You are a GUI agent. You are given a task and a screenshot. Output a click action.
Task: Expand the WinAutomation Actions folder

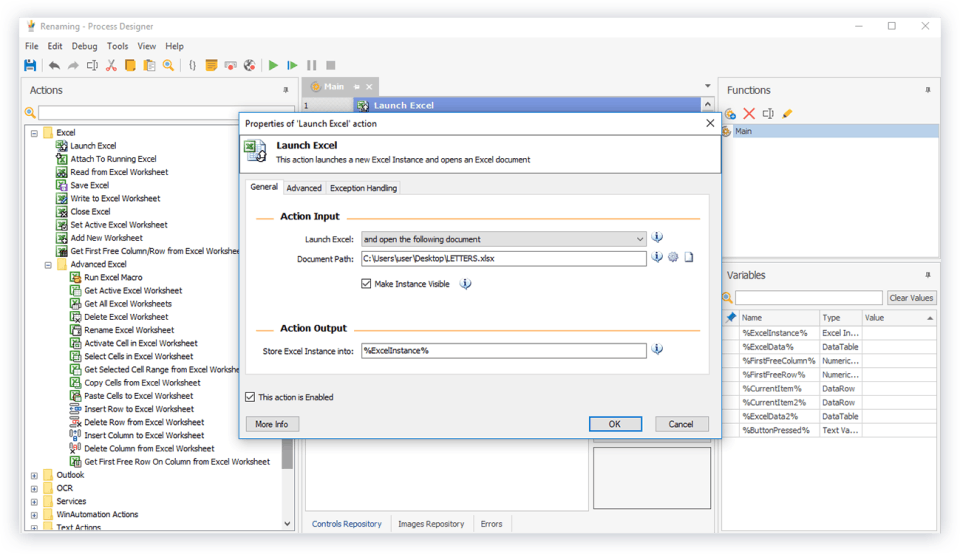click(x=34, y=515)
